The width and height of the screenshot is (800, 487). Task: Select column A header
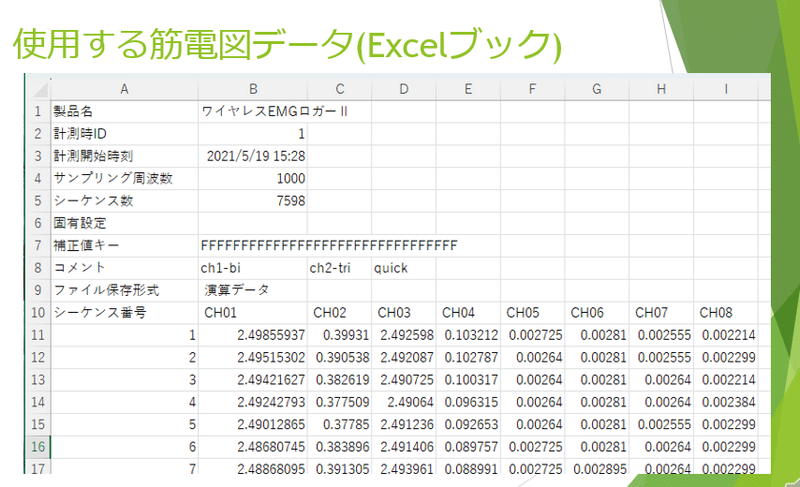[x=124, y=89]
